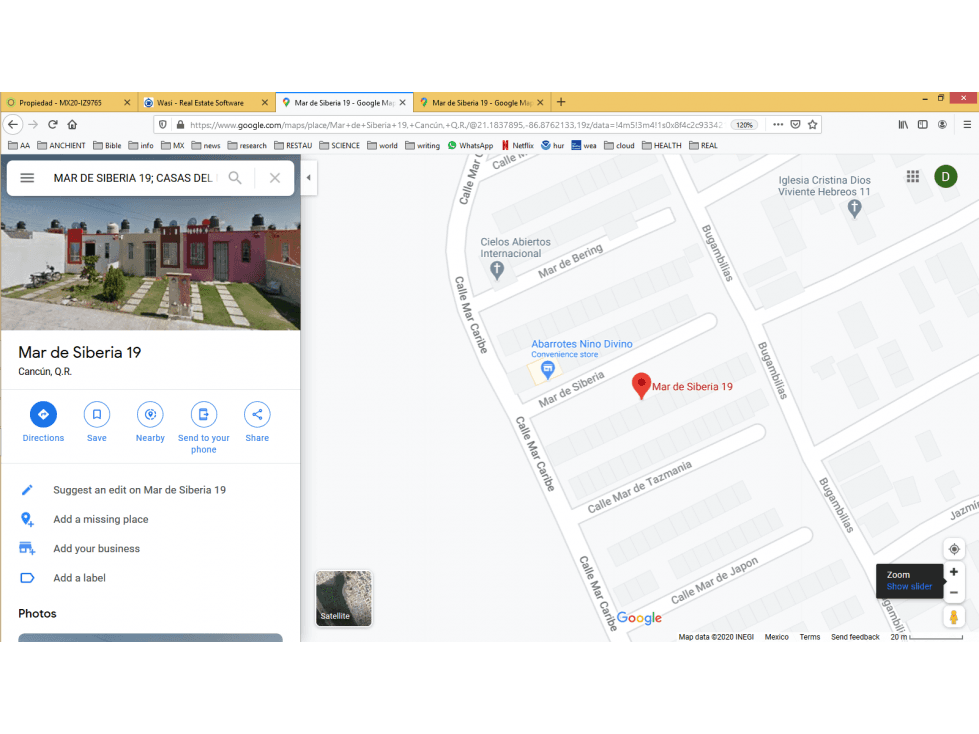
Task: Open the Google apps grid icon
Action: [x=913, y=177]
